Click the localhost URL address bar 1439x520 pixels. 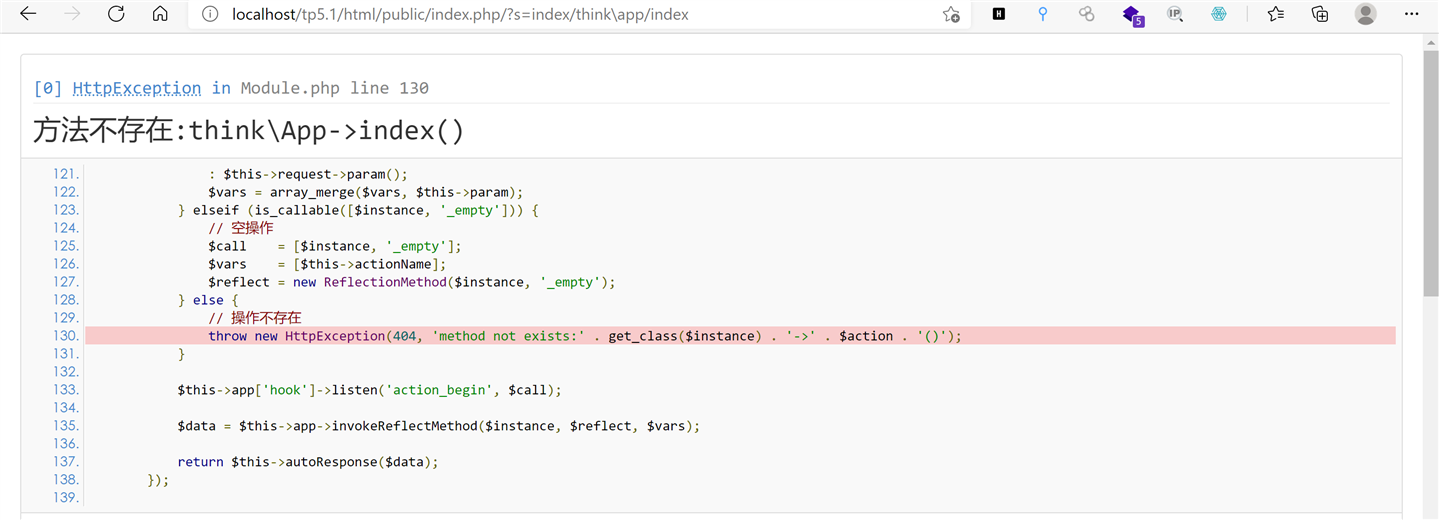point(460,15)
